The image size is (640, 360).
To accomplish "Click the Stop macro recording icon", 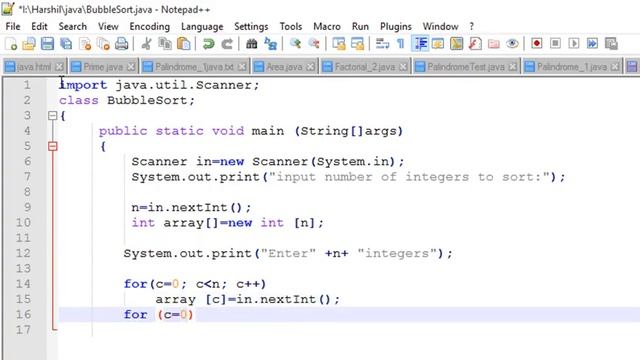I will [555, 44].
